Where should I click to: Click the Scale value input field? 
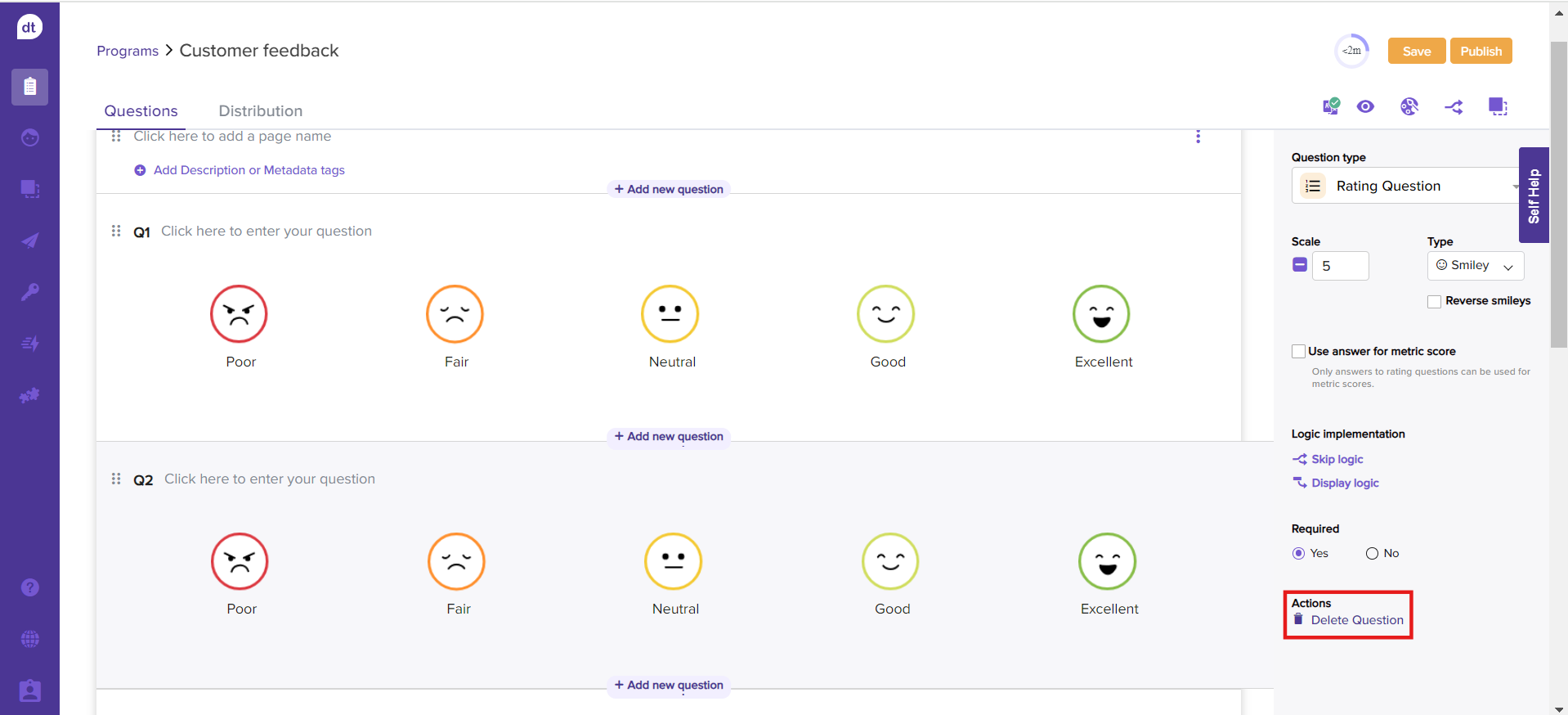(1339, 266)
